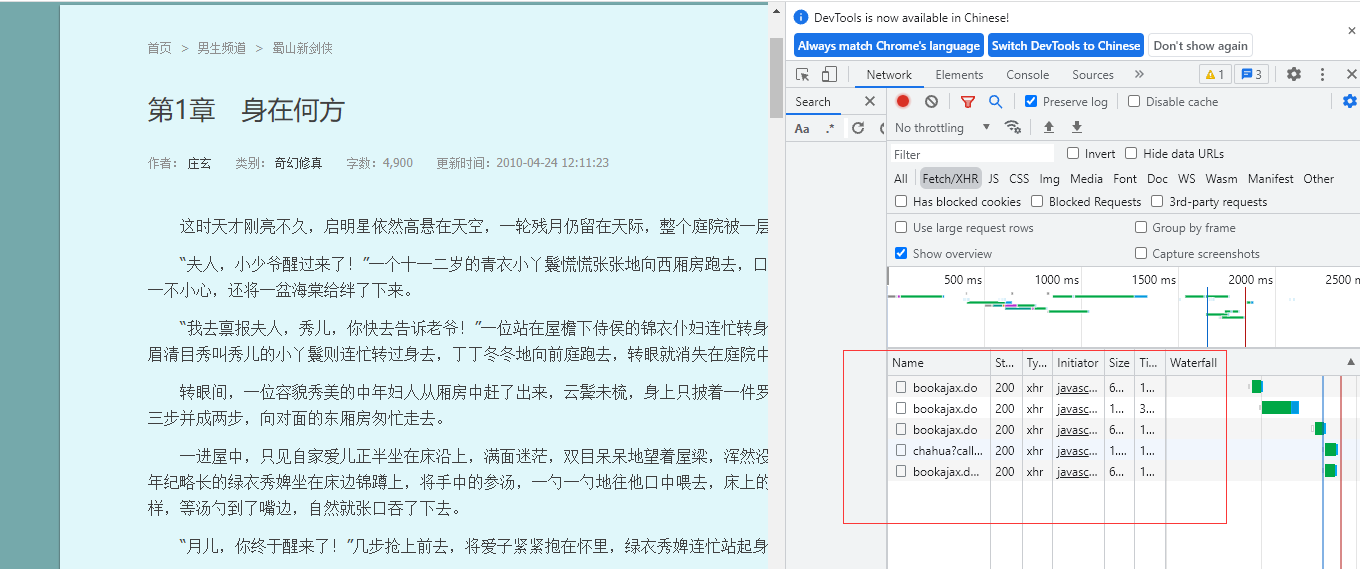Click the Don't show again button

[x=1201, y=46]
